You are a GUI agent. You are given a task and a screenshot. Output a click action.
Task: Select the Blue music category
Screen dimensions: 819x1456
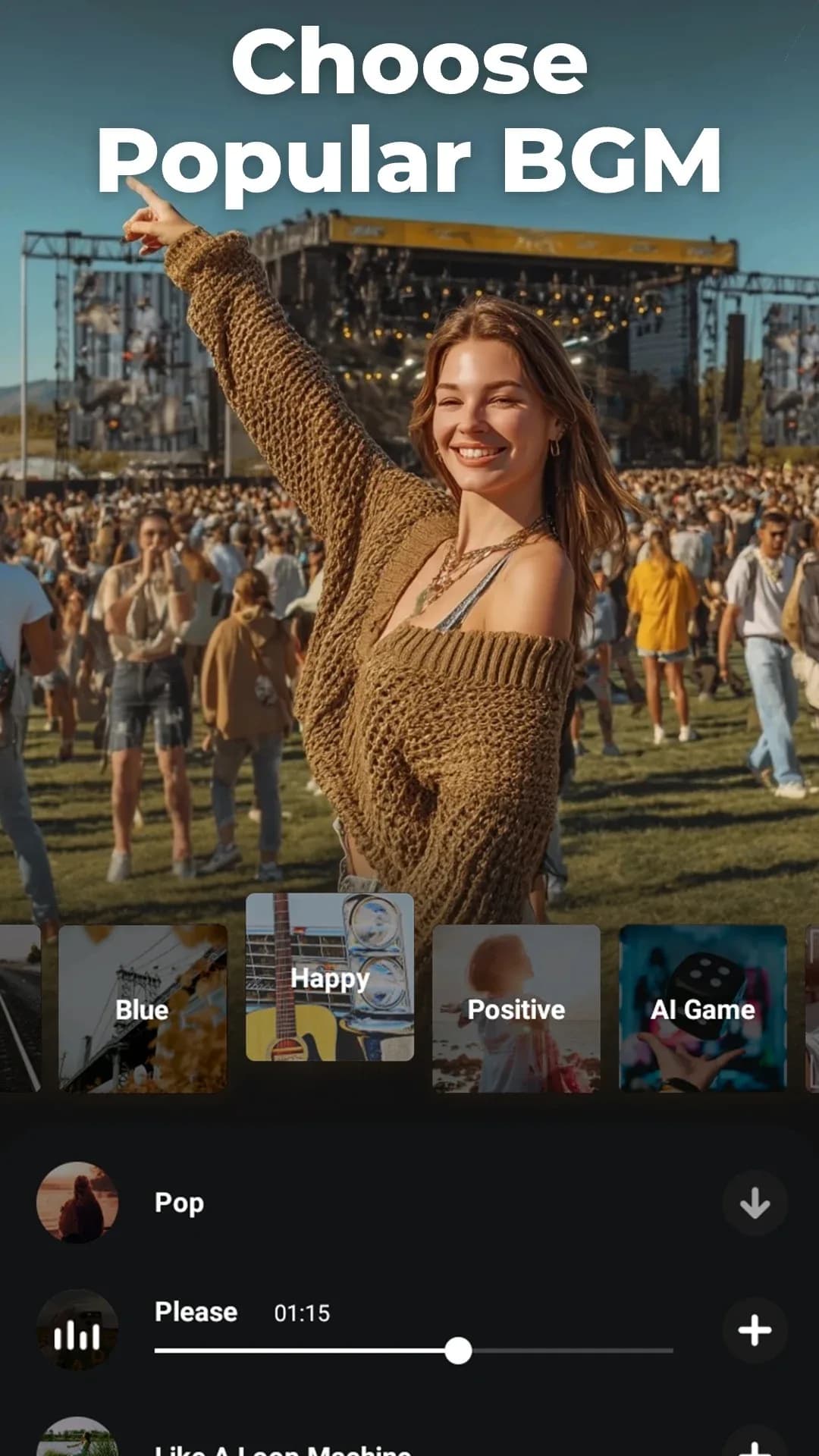pos(143,1009)
